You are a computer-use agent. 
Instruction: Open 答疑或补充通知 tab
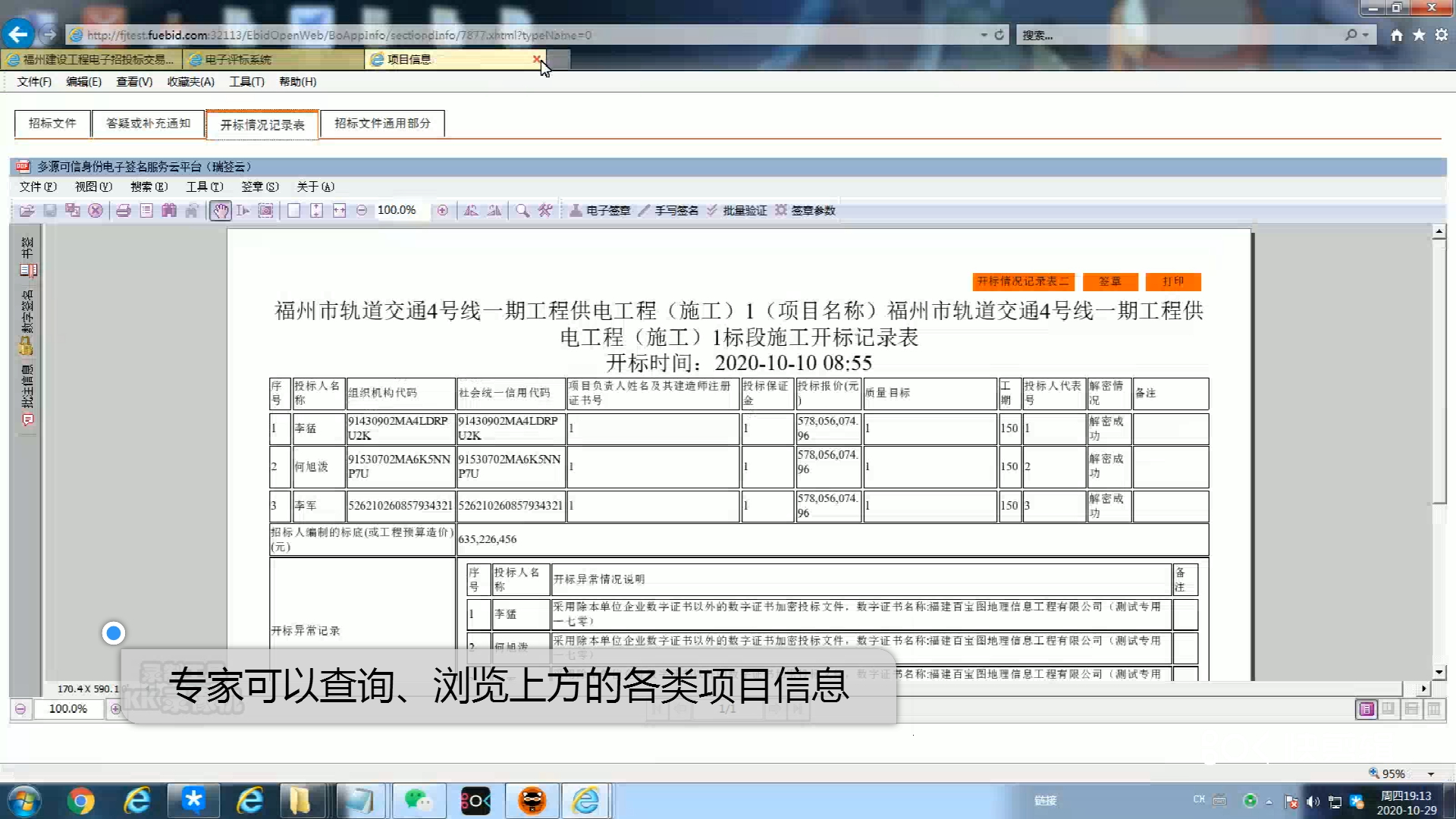[x=148, y=124]
